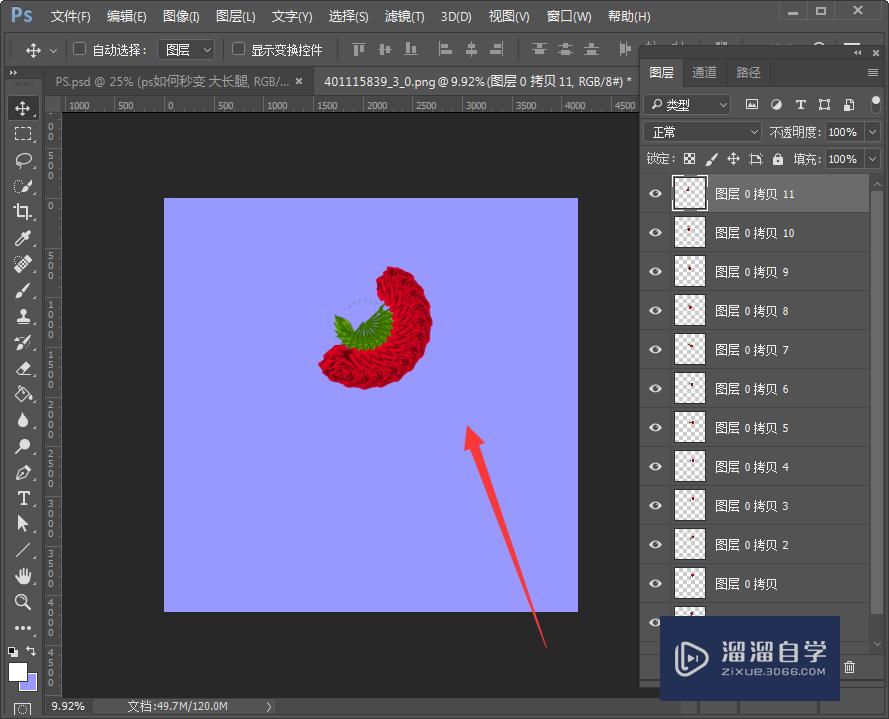Select the Blur tool
Viewport: 889px width, 719px height.
[x=23, y=420]
